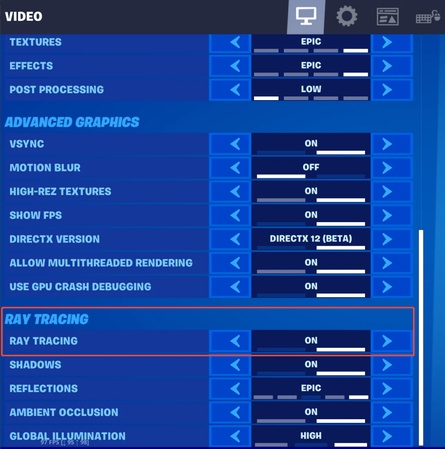445x449 pixels.
Task: Click the Use GPU Crash Debugging label
Action: pyautogui.click(x=80, y=287)
